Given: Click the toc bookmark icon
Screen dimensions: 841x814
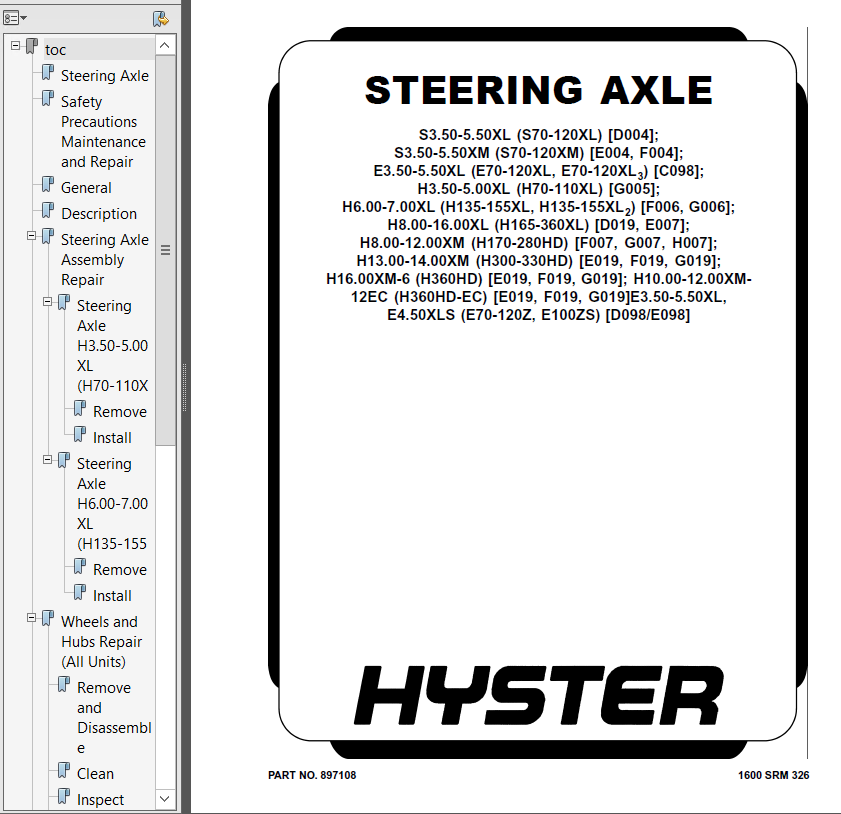Looking at the screenshot, I should [32, 47].
